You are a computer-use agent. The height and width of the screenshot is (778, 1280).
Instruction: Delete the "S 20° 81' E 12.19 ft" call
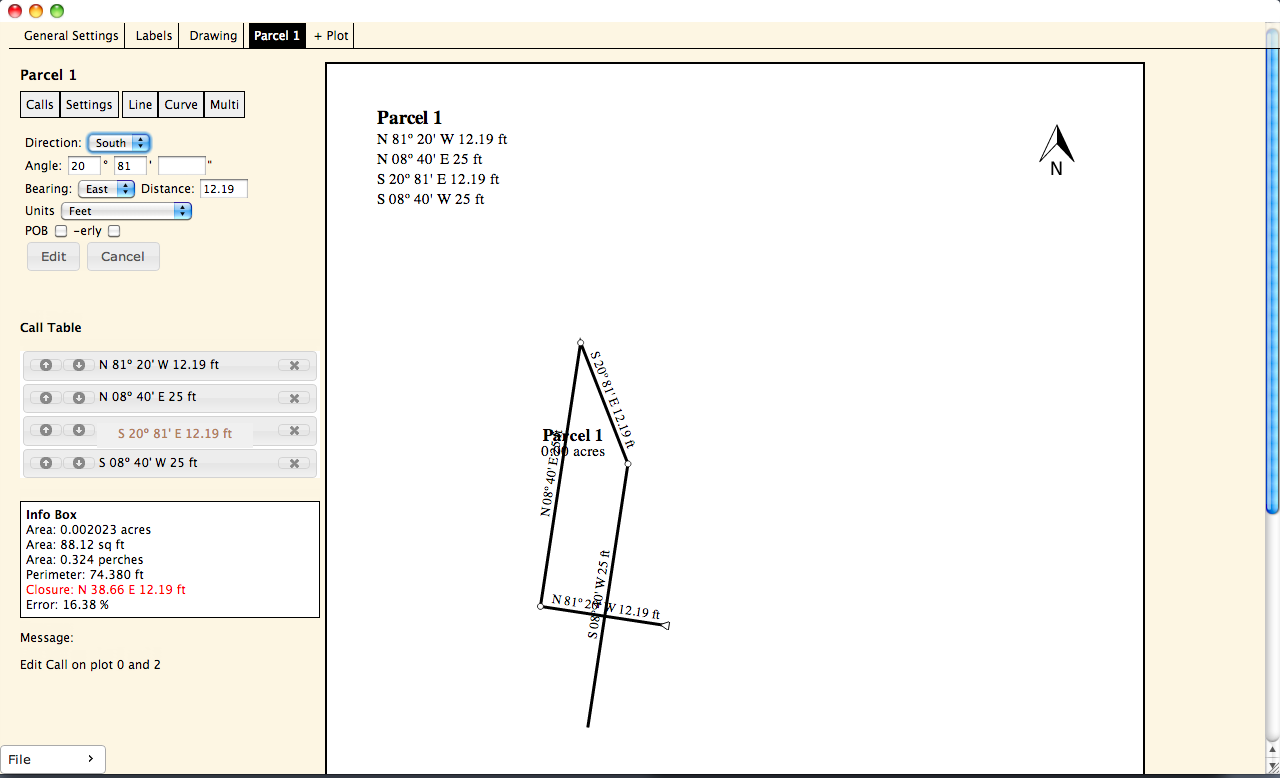click(x=294, y=430)
